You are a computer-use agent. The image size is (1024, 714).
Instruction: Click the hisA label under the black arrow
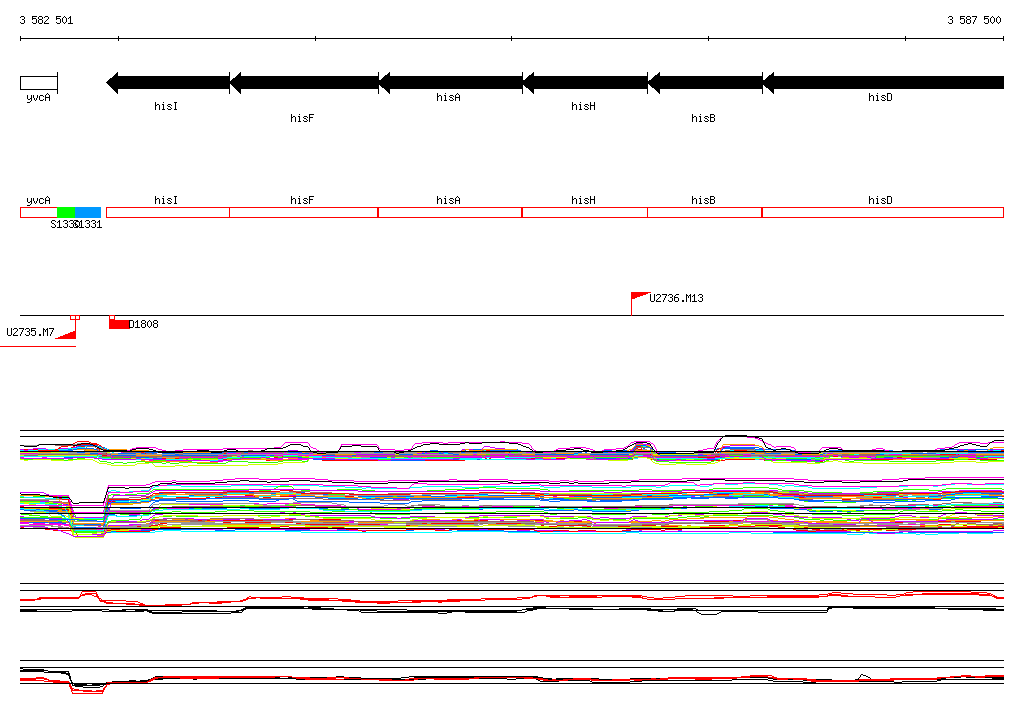[x=448, y=97]
